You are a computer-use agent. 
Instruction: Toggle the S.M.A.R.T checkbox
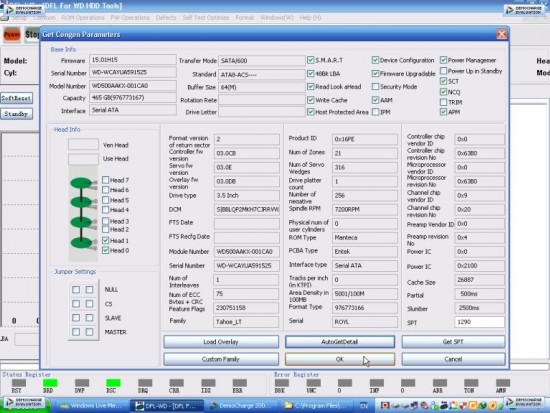tap(310, 60)
